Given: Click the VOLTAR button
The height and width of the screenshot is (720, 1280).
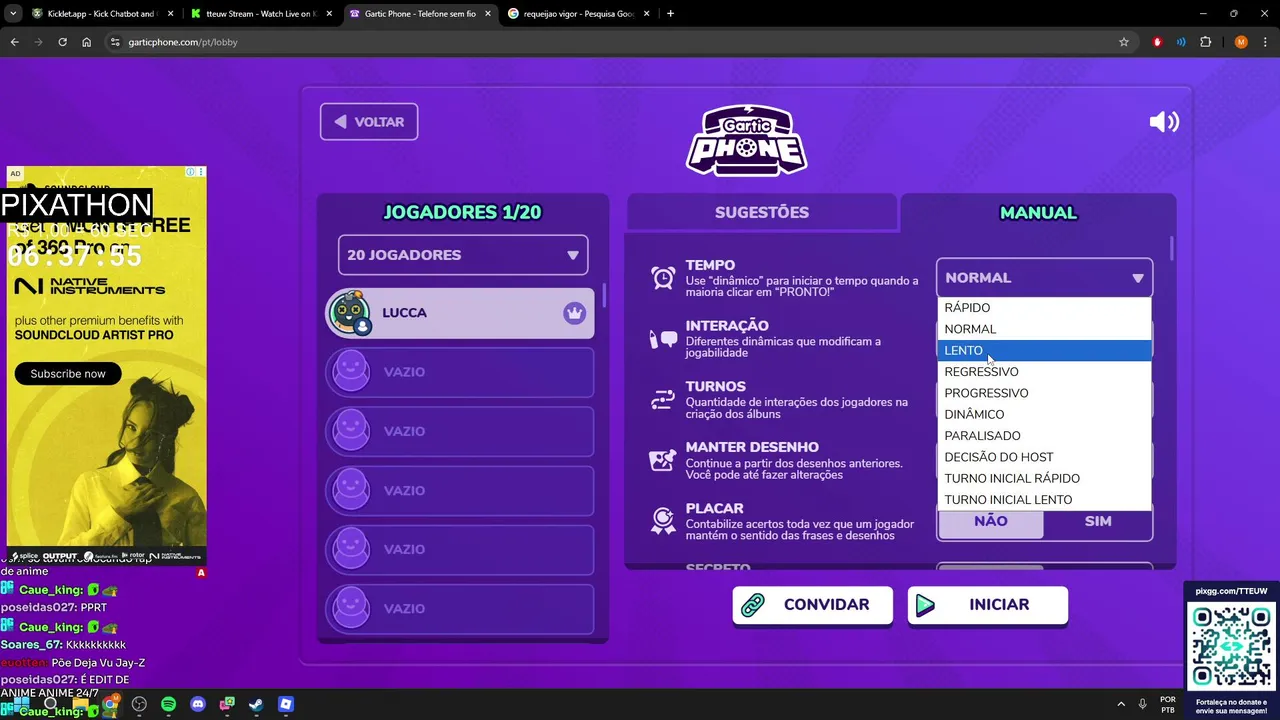Looking at the screenshot, I should 369,122.
